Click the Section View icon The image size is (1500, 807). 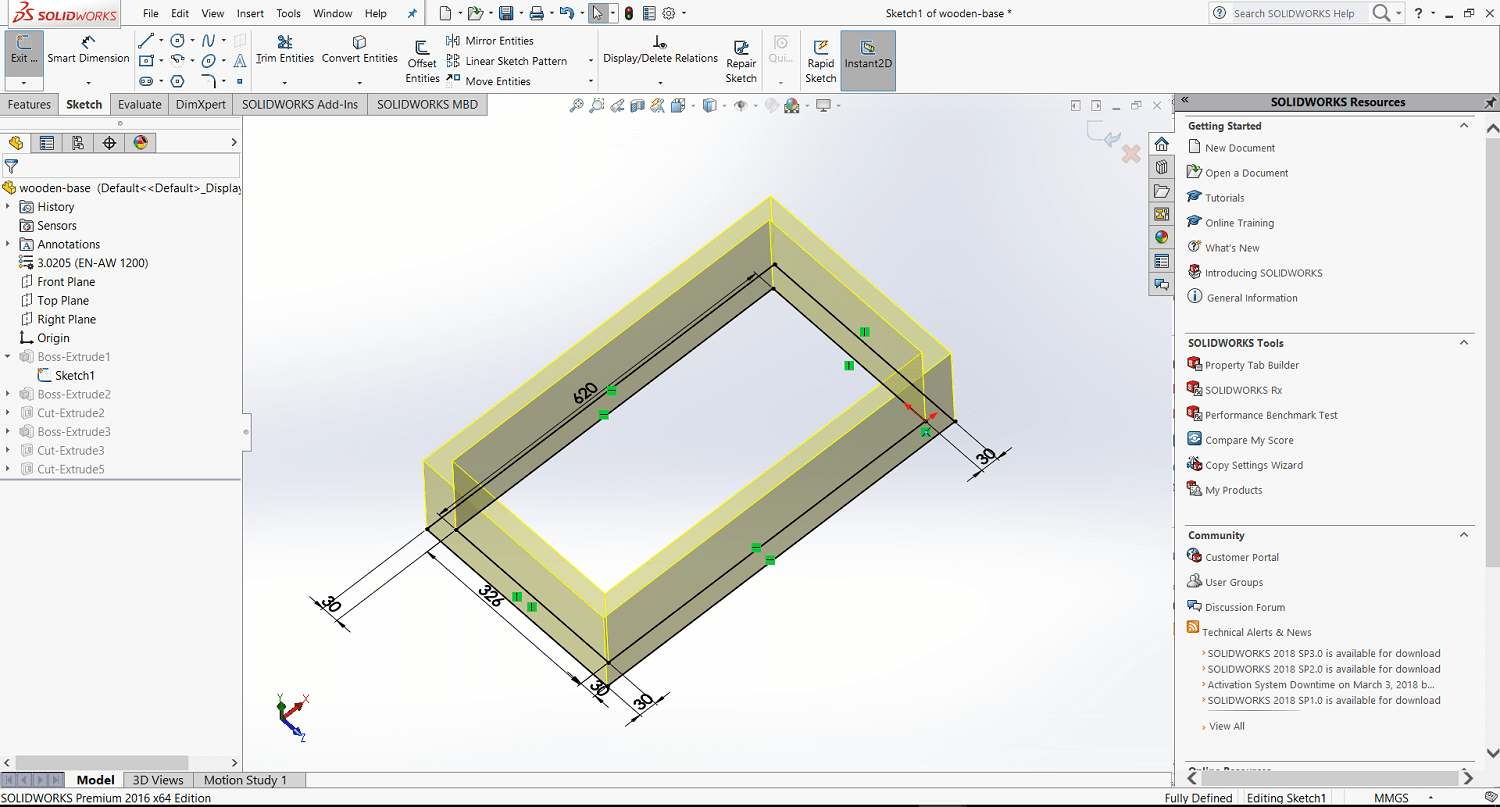point(637,105)
